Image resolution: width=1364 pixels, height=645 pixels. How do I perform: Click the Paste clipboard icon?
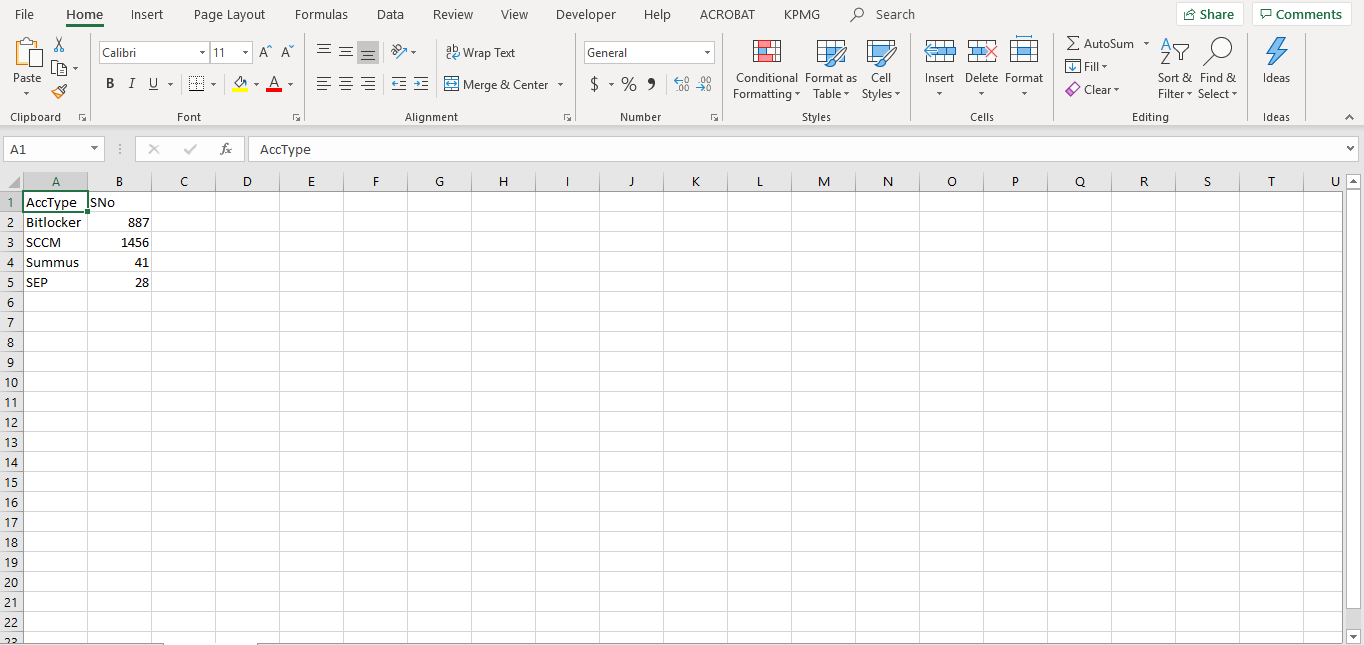pos(27,53)
